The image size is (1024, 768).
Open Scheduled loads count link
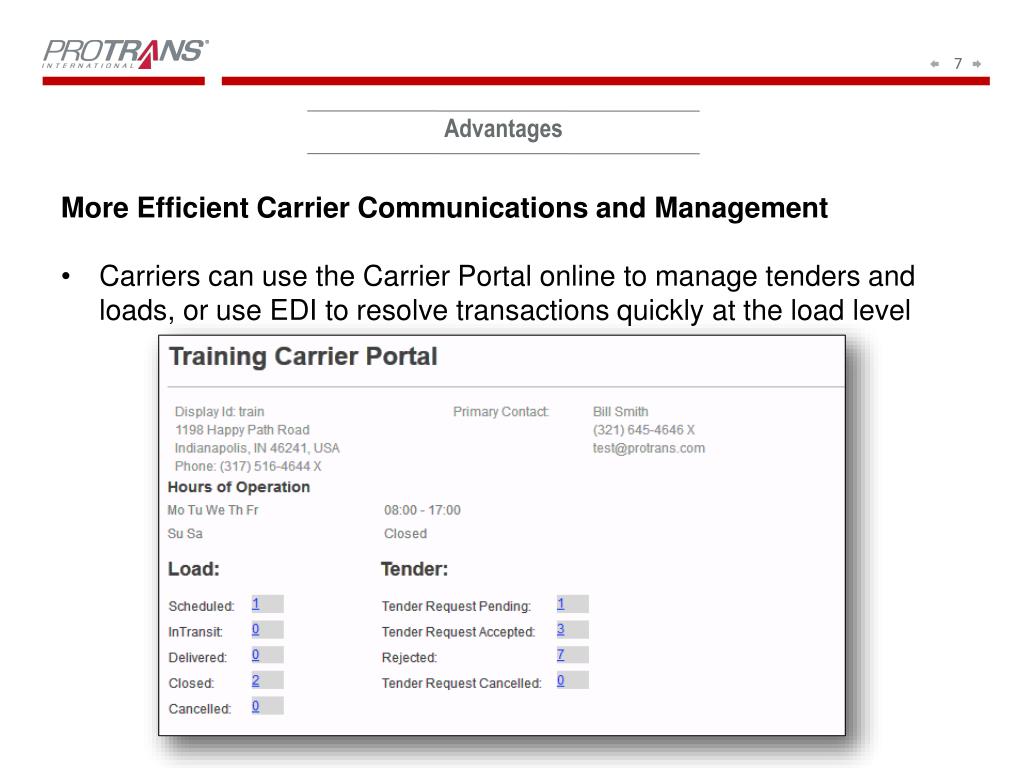tap(255, 604)
